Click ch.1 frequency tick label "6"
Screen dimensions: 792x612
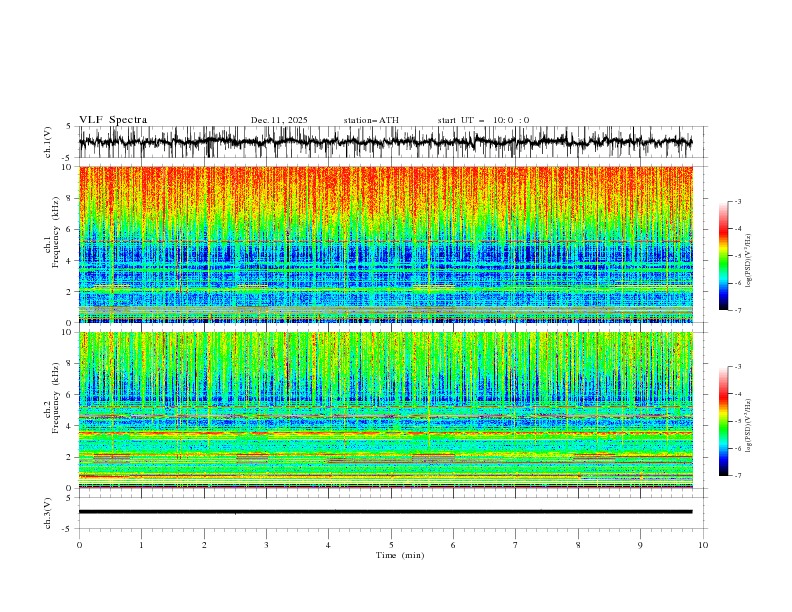70,229
